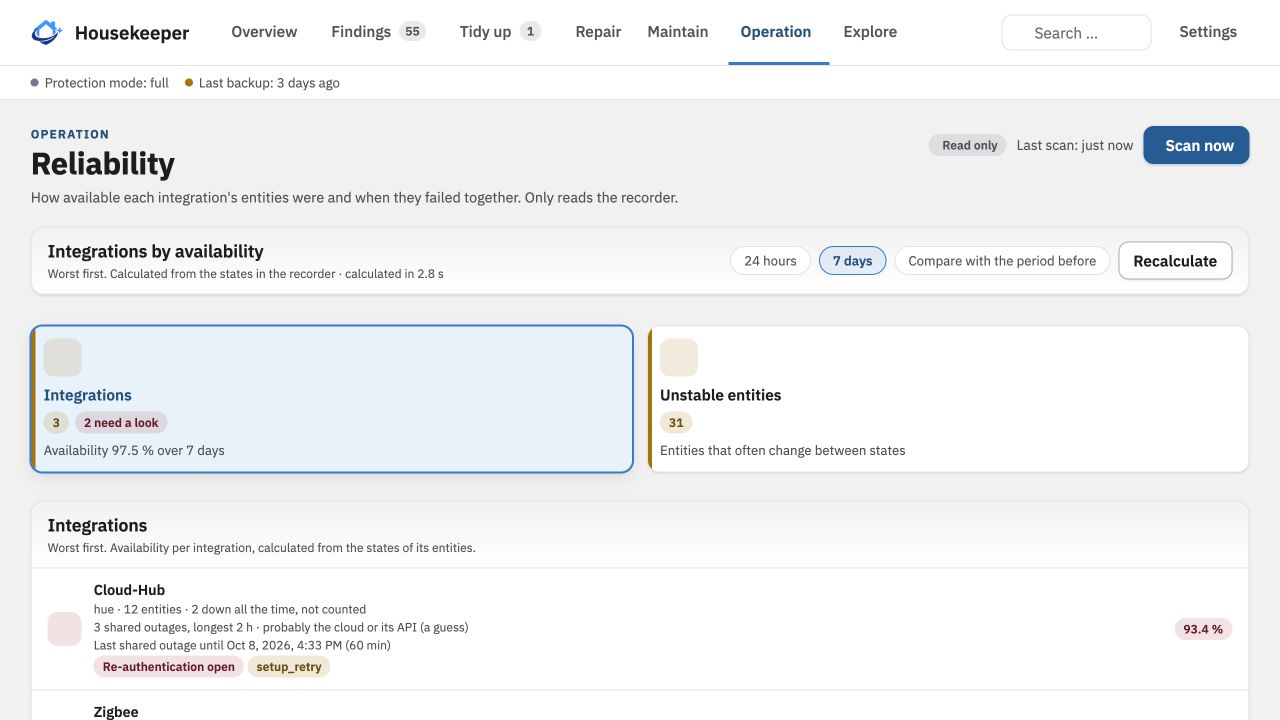Click the Recalculate button
Viewport: 1280px width, 720px height.
pyautogui.click(x=1175, y=261)
